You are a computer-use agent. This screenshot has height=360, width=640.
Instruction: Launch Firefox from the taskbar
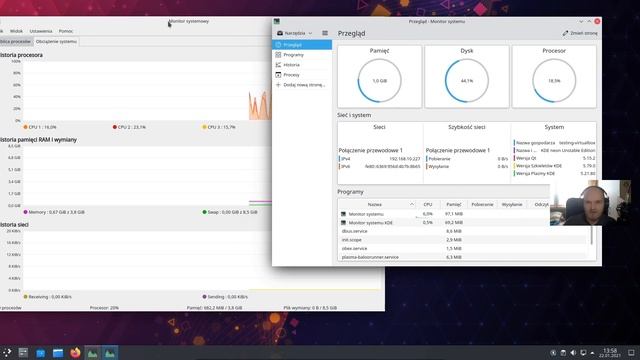point(75,353)
